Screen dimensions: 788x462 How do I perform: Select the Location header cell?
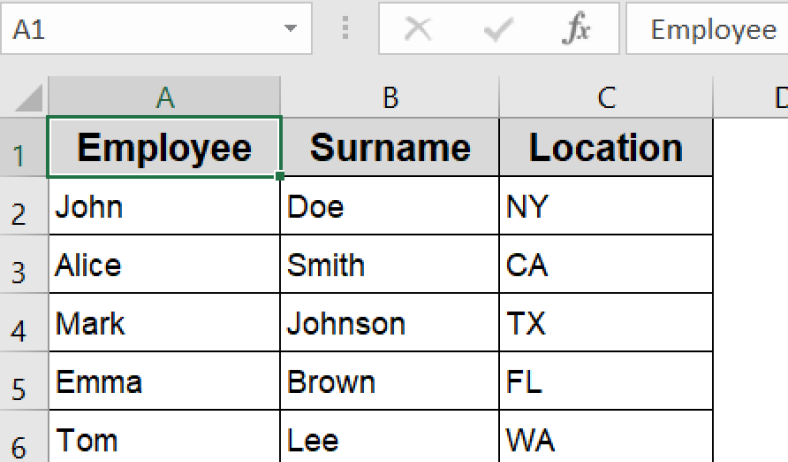coord(606,148)
